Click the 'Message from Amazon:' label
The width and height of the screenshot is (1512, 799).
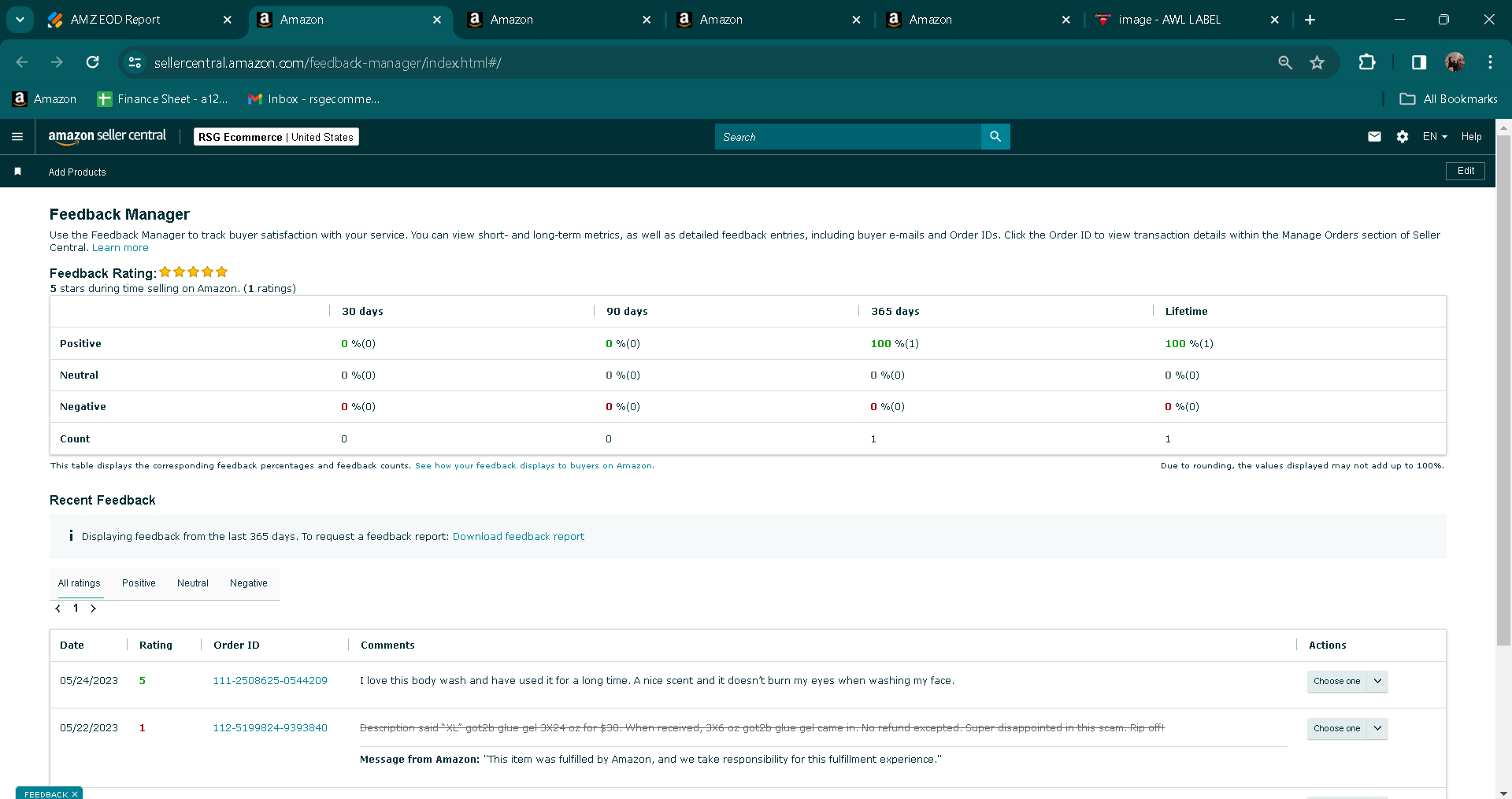(420, 760)
